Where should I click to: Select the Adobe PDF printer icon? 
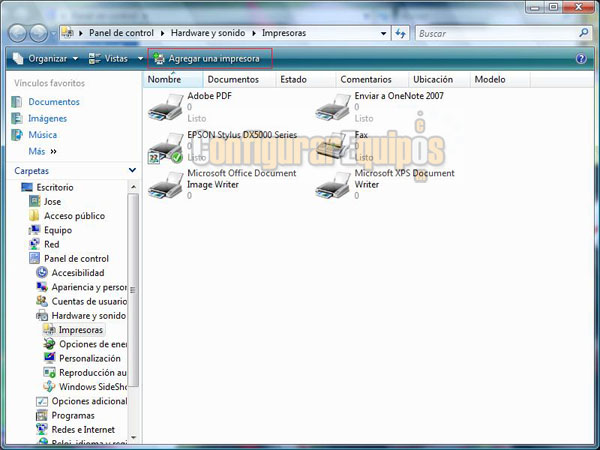[166, 108]
